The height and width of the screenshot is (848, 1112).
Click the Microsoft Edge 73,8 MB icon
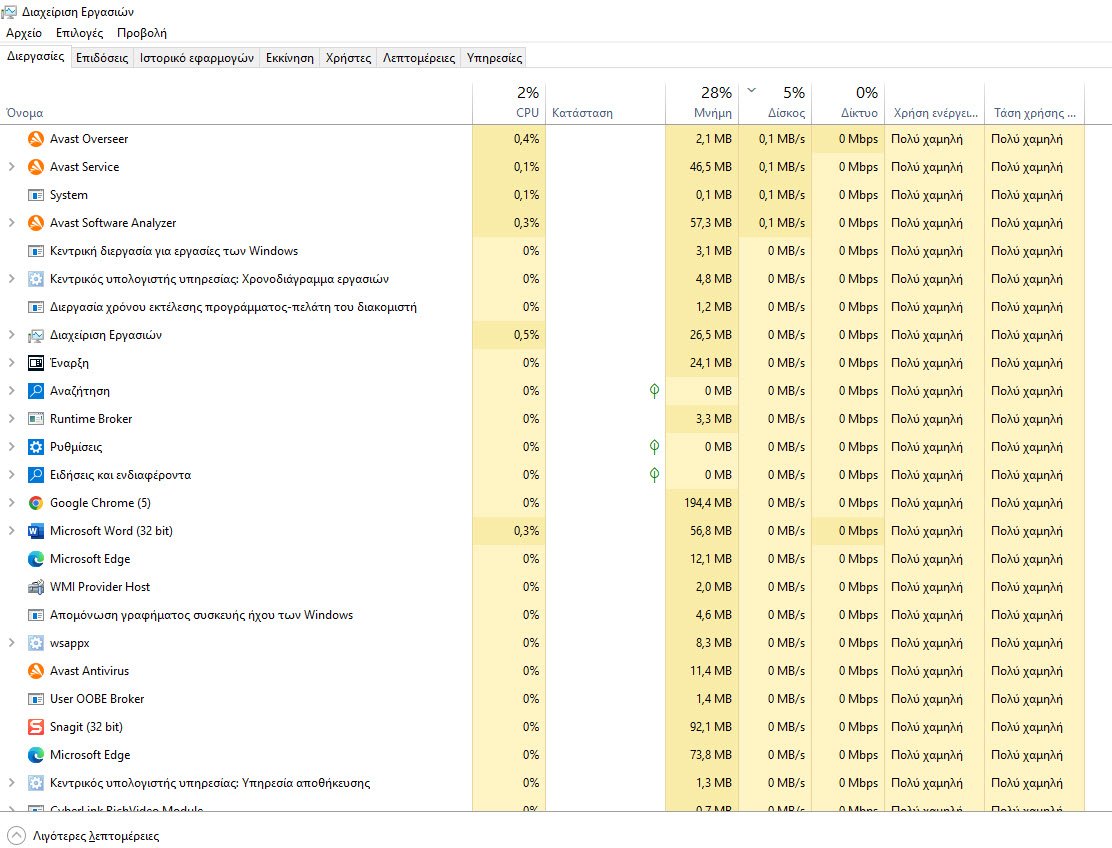pos(35,755)
